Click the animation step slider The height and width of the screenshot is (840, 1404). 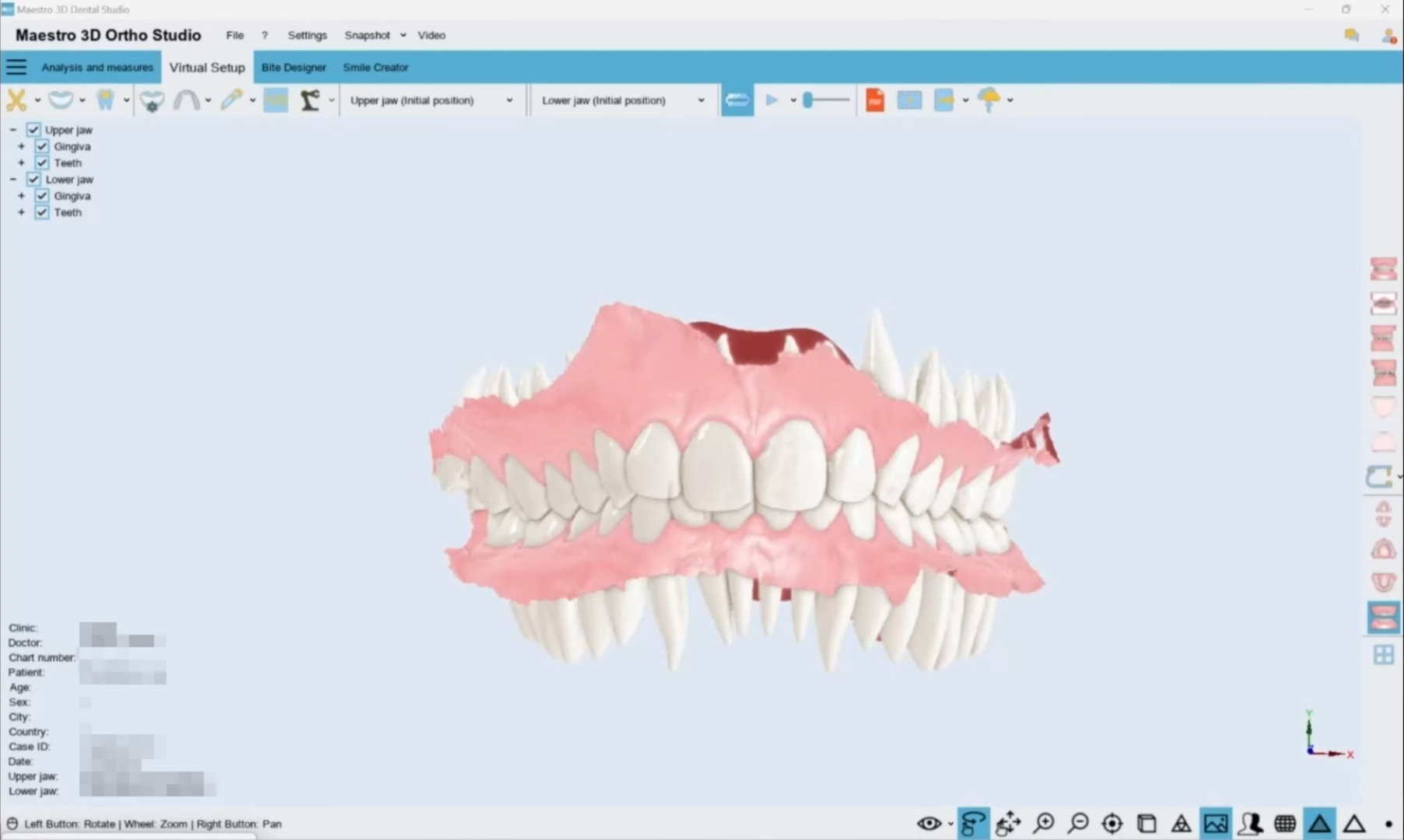point(825,100)
